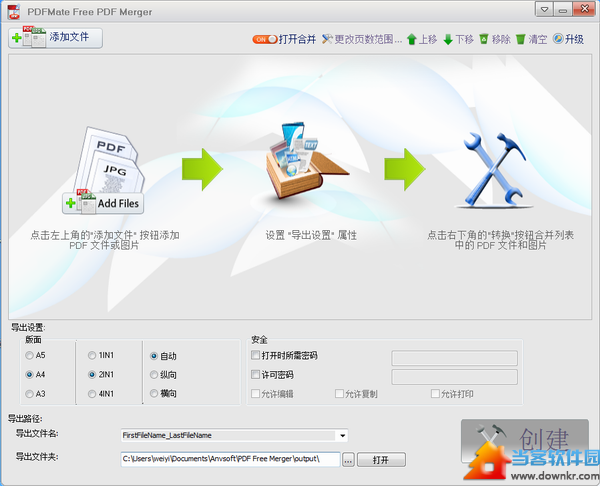Remove selected file with 移除
The width and height of the screenshot is (600, 486).
(495, 39)
